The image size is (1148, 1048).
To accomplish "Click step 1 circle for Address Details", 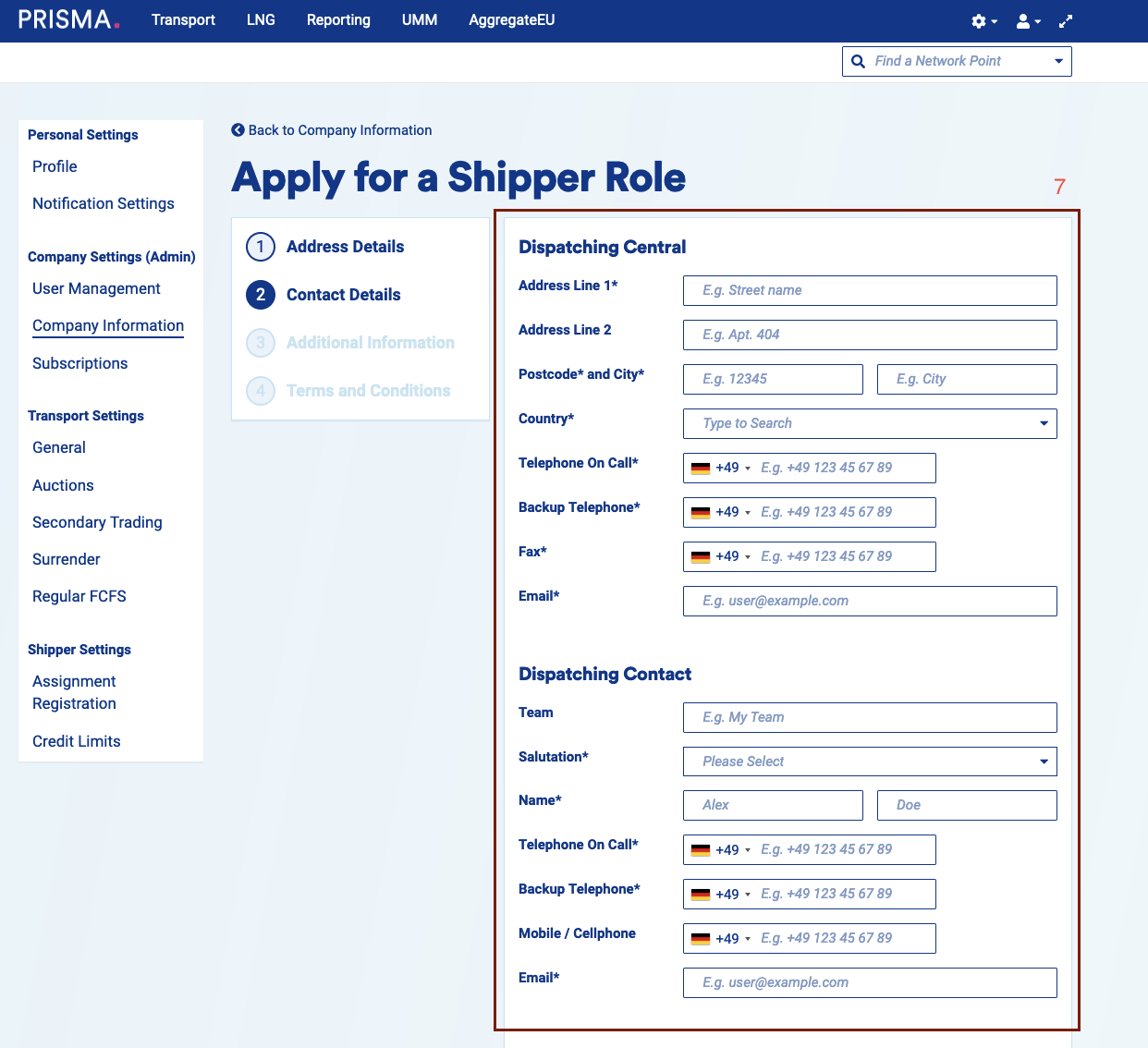I will 261,247.
